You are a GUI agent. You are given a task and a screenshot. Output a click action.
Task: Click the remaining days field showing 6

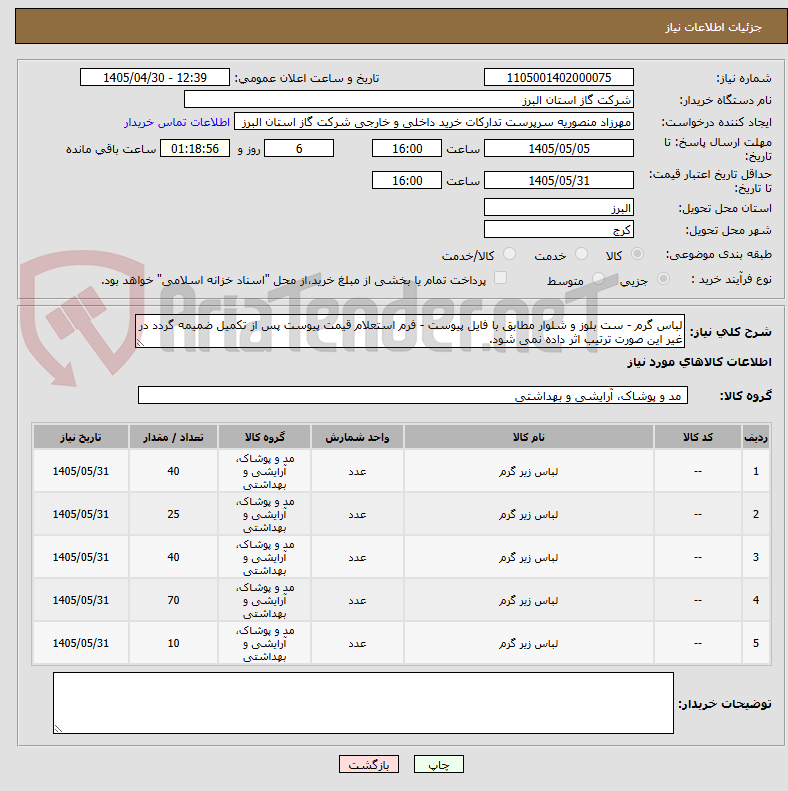(299, 148)
